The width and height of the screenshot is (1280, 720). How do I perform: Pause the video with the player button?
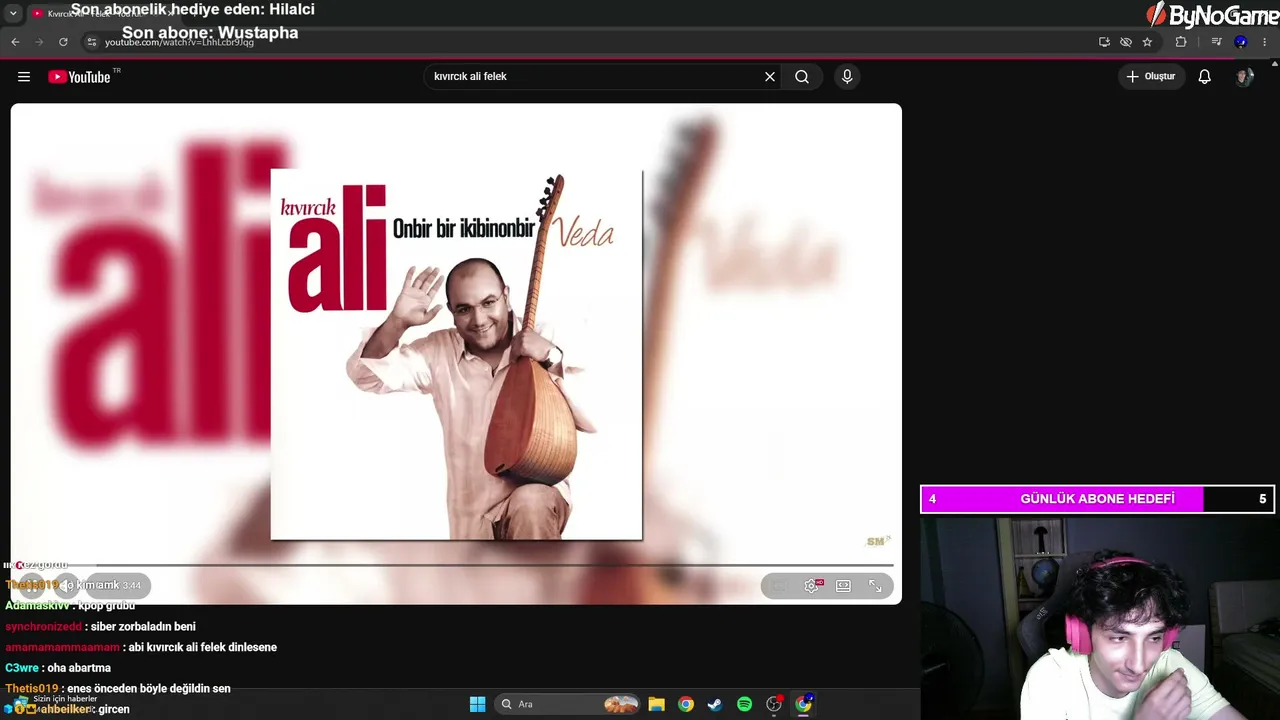(32, 586)
